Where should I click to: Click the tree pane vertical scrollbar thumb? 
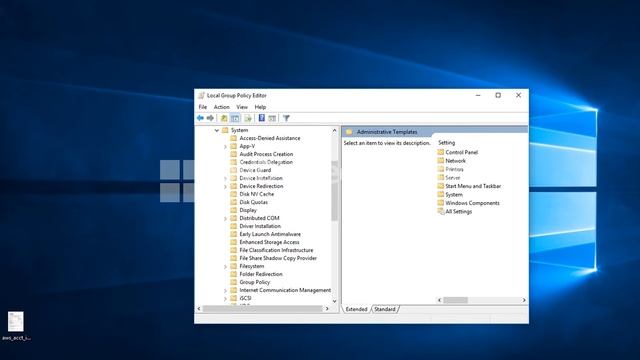pos(335,191)
